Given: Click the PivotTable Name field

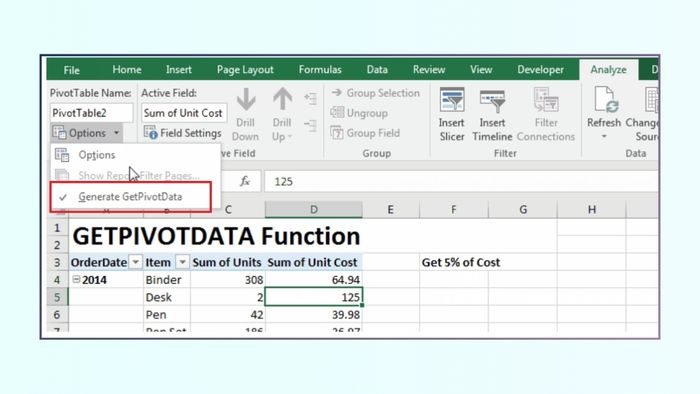Looking at the screenshot, I should point(91,113).
